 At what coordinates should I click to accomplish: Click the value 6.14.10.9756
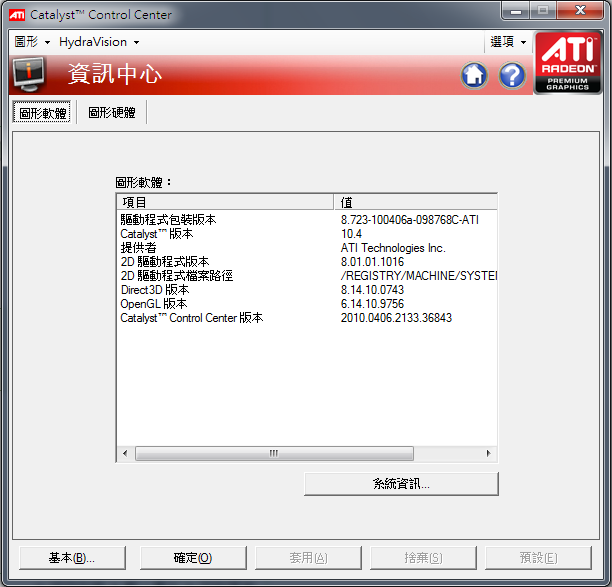click(372, 304)
